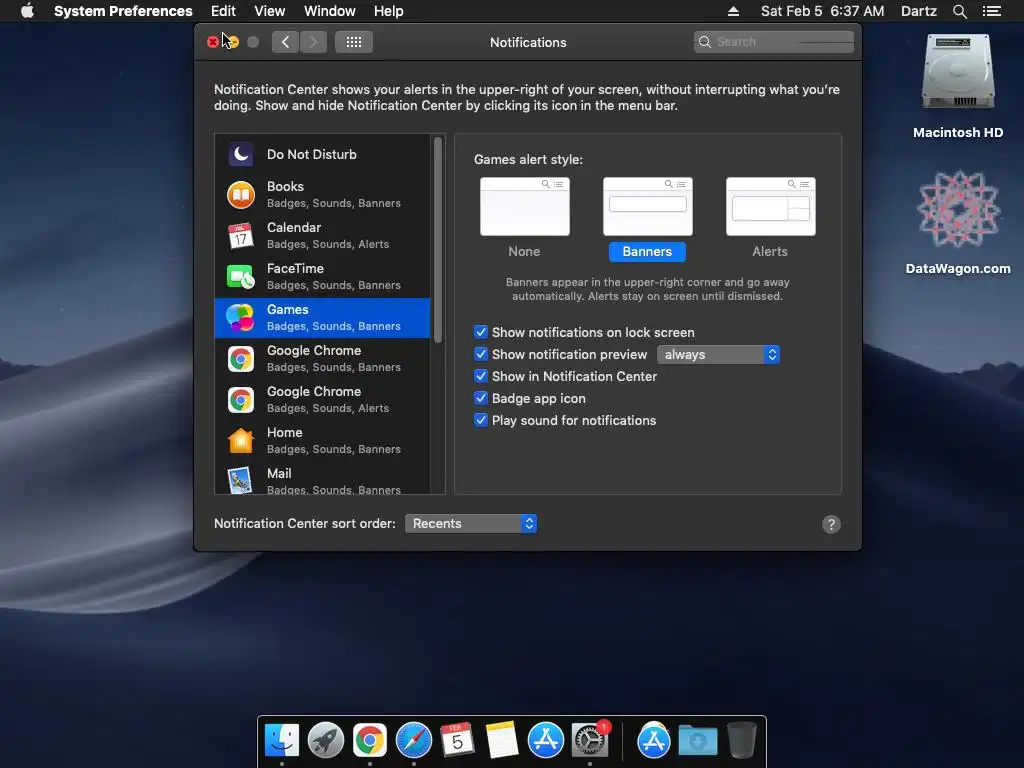Viewport: 1024px width, 768px height.
Task: Open Downloads folder in the Dock
Action: pos(697,741)
